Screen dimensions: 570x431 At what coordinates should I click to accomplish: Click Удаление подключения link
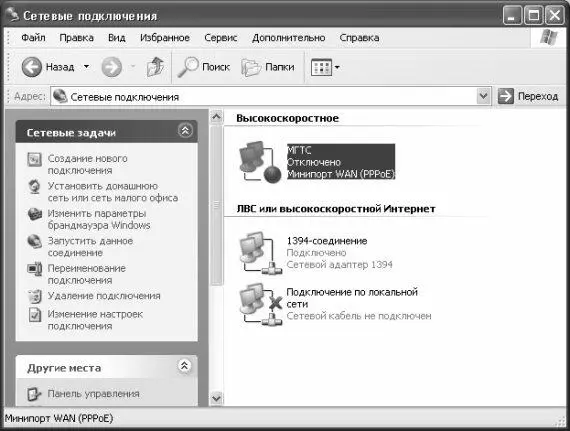click(104, 296)
